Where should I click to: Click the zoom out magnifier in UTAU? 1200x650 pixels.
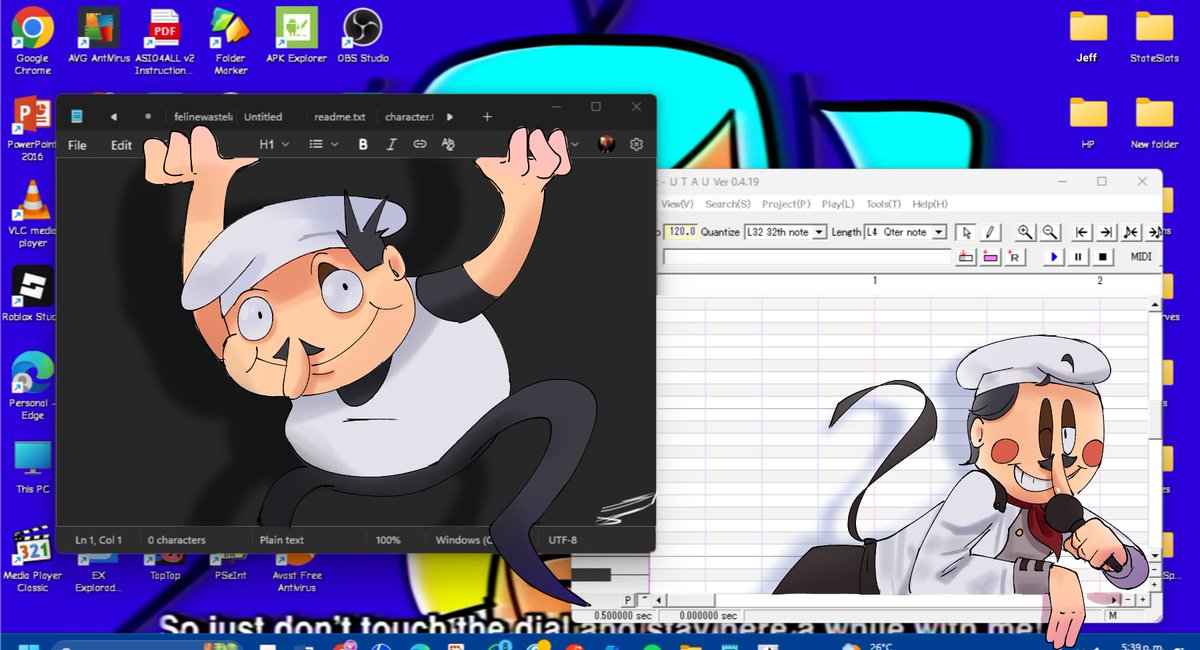coord(1049,232)
